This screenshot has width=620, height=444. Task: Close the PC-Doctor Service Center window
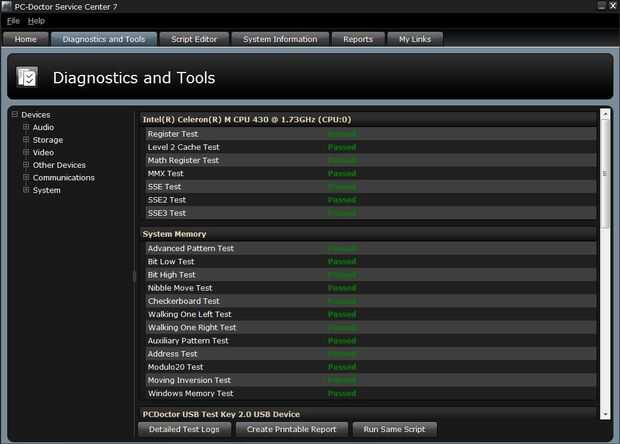[612, 6]
